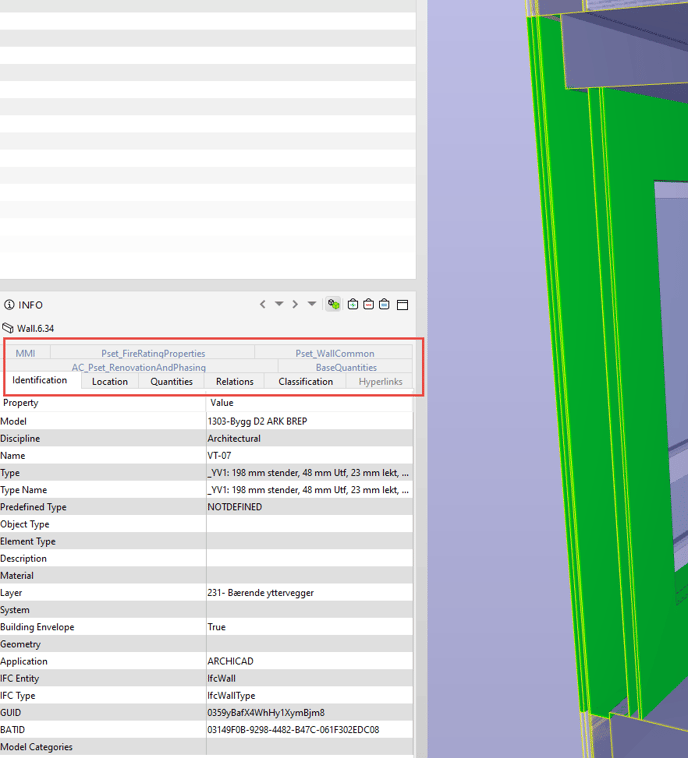This screenshot has width=688, height=758.
Task: Click the Material property row
Action: (206, 575)
